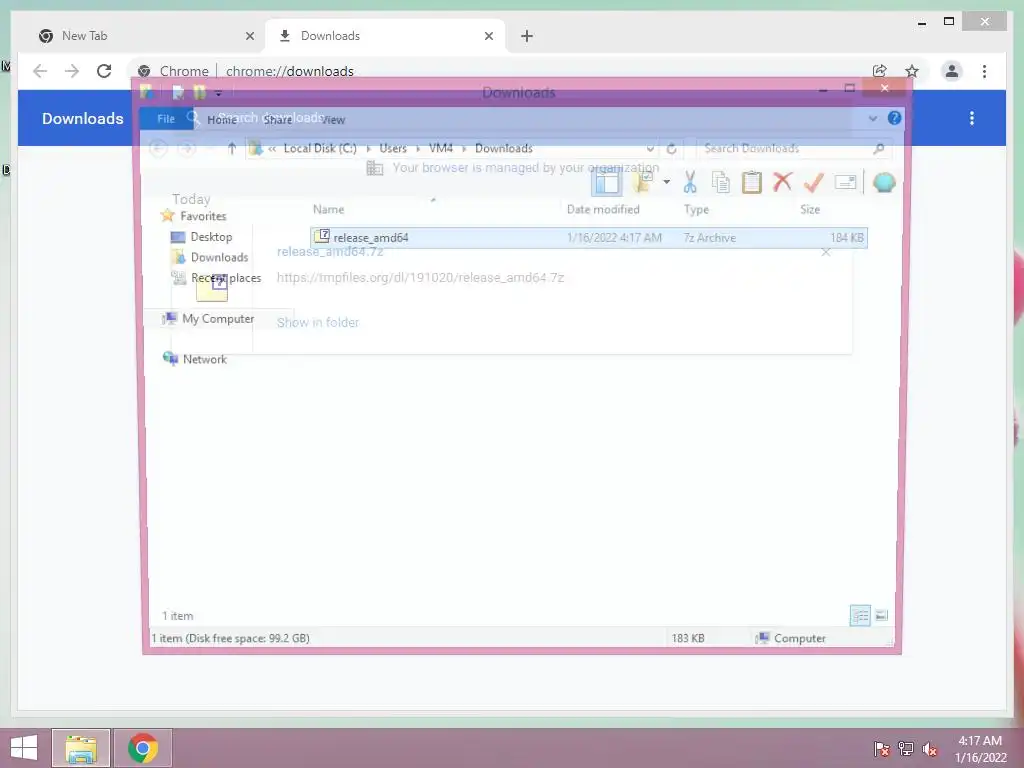Sort by the Size column header
Viewport: 1024px width, 768px height.
(810, 210)
